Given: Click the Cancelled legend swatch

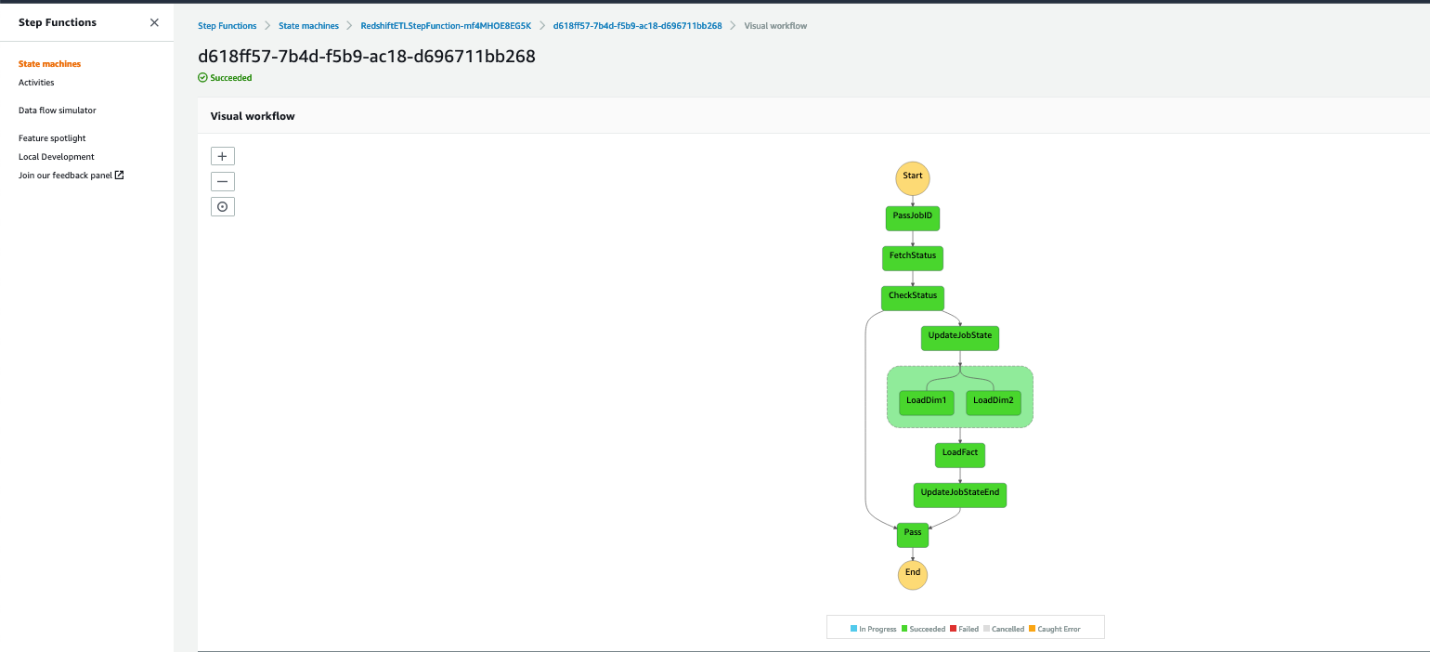Looking at the screenshot, I should coord(987,629).
